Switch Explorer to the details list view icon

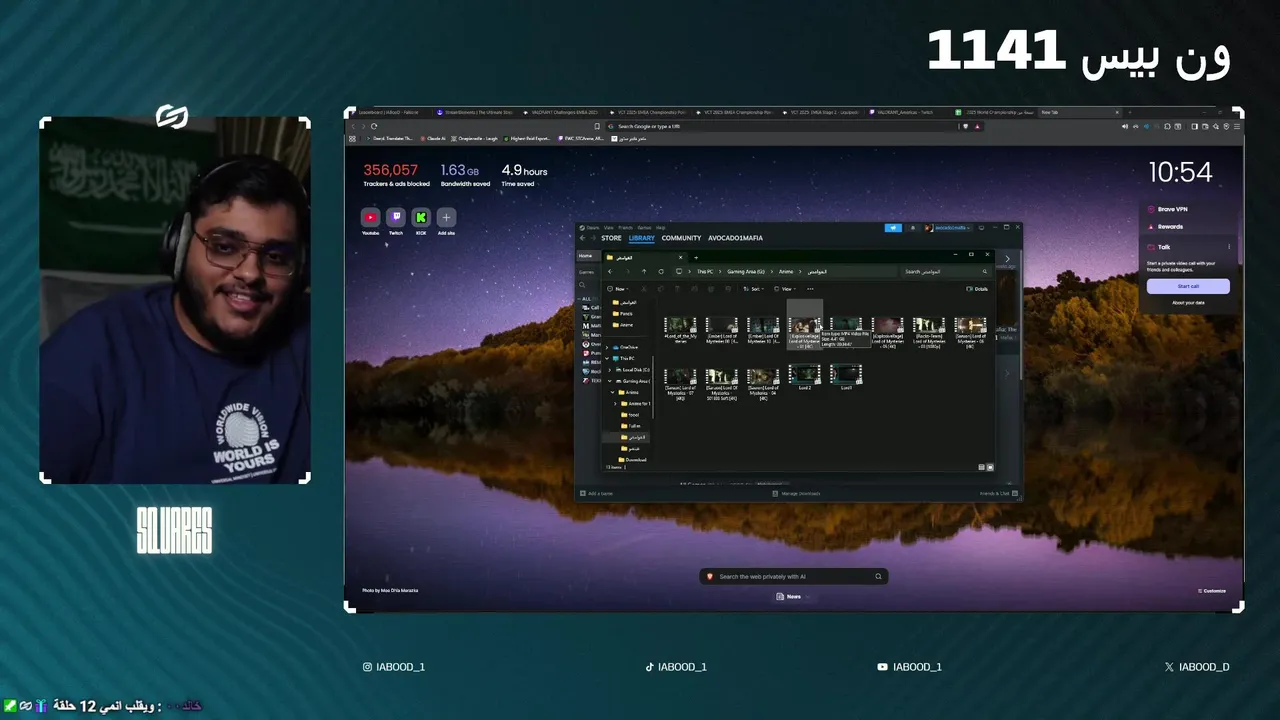pyautogui.click(x=982, y=467)
